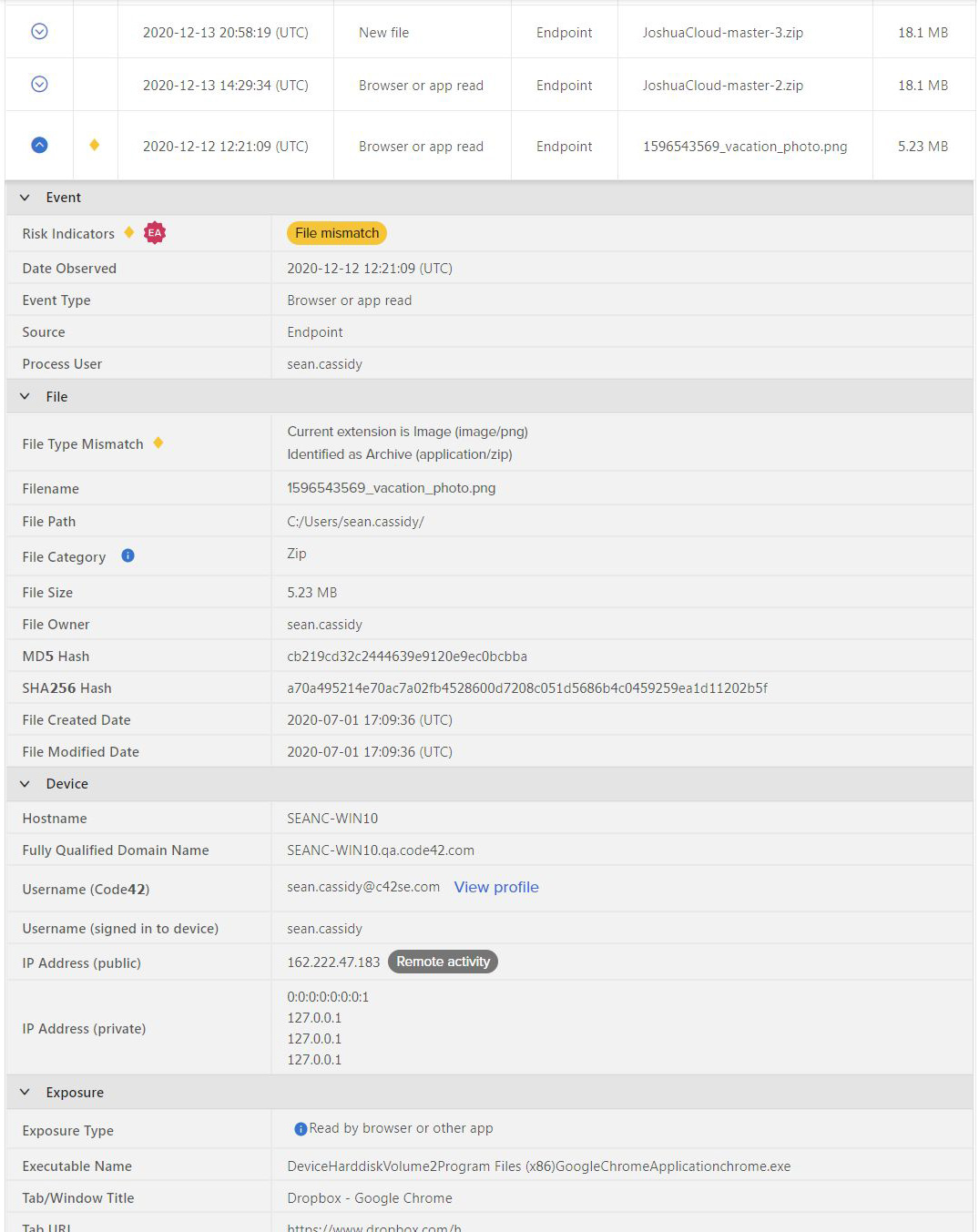
Task: Click the Exposure Type info icon
Action: tap(301, 1129)
